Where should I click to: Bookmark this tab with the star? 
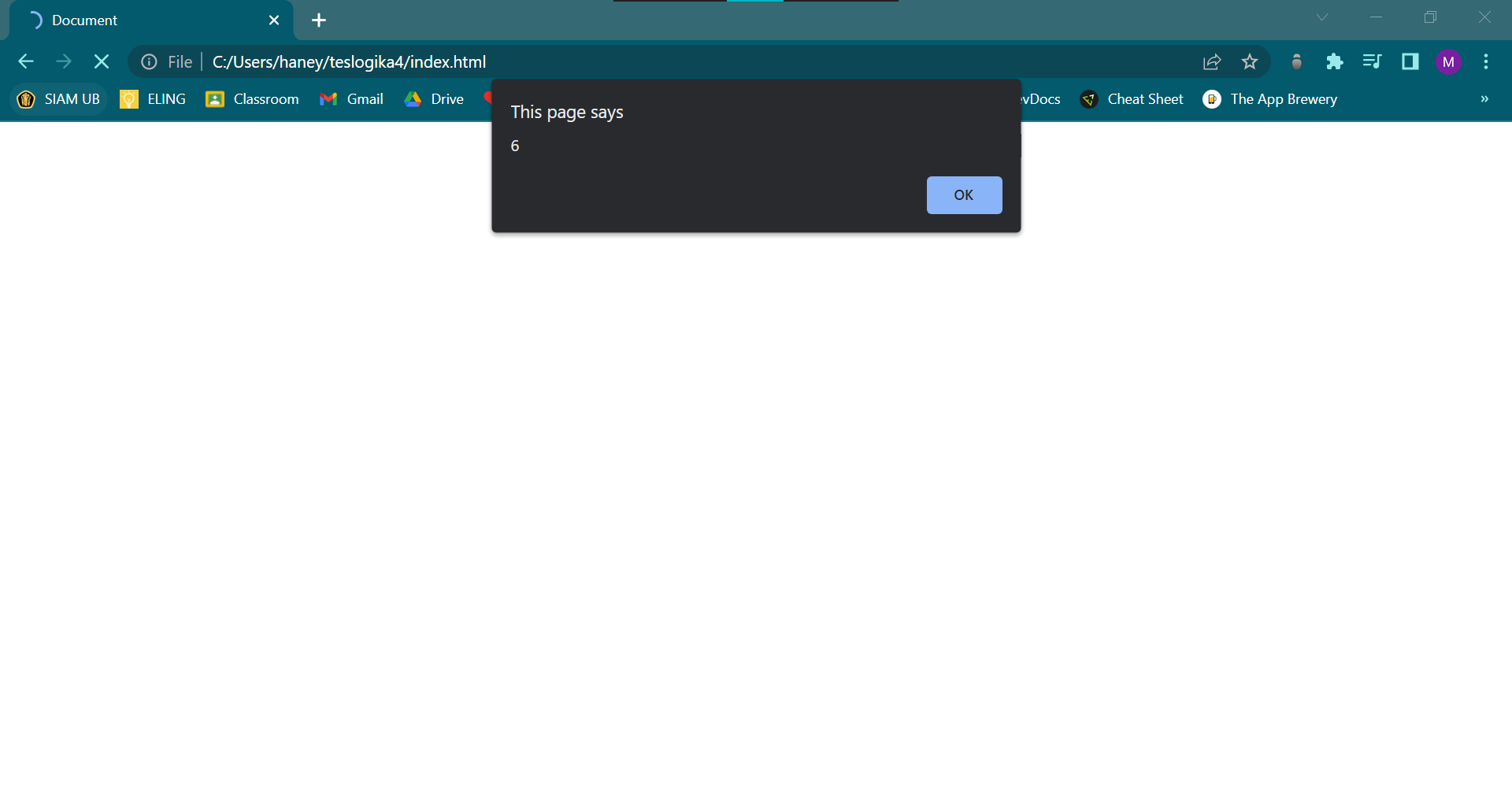(x=1250, y=61)
